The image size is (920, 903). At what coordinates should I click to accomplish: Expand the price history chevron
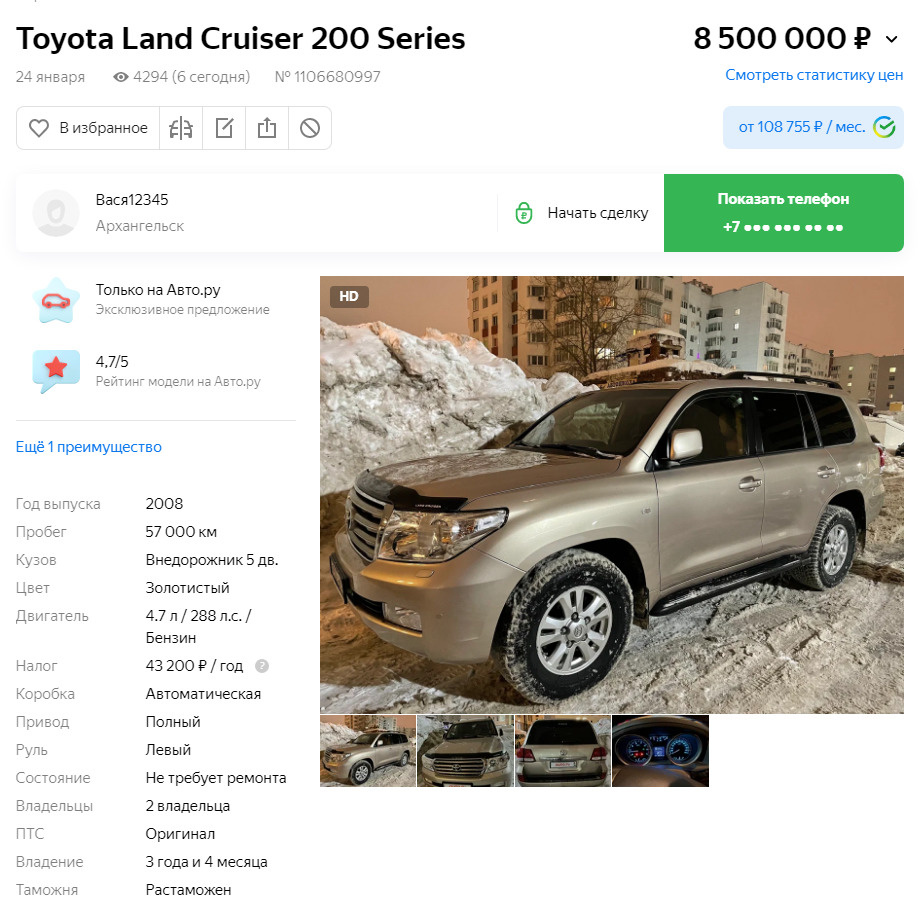click(x=891, y=39)
